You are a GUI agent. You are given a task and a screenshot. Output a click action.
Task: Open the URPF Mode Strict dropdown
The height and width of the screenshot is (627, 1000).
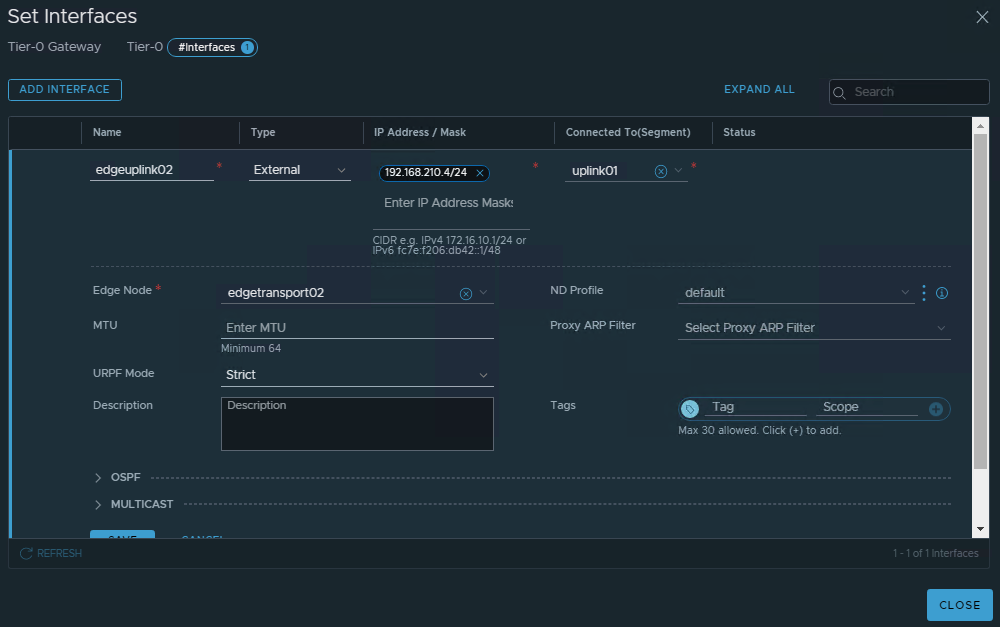point(357,375)
